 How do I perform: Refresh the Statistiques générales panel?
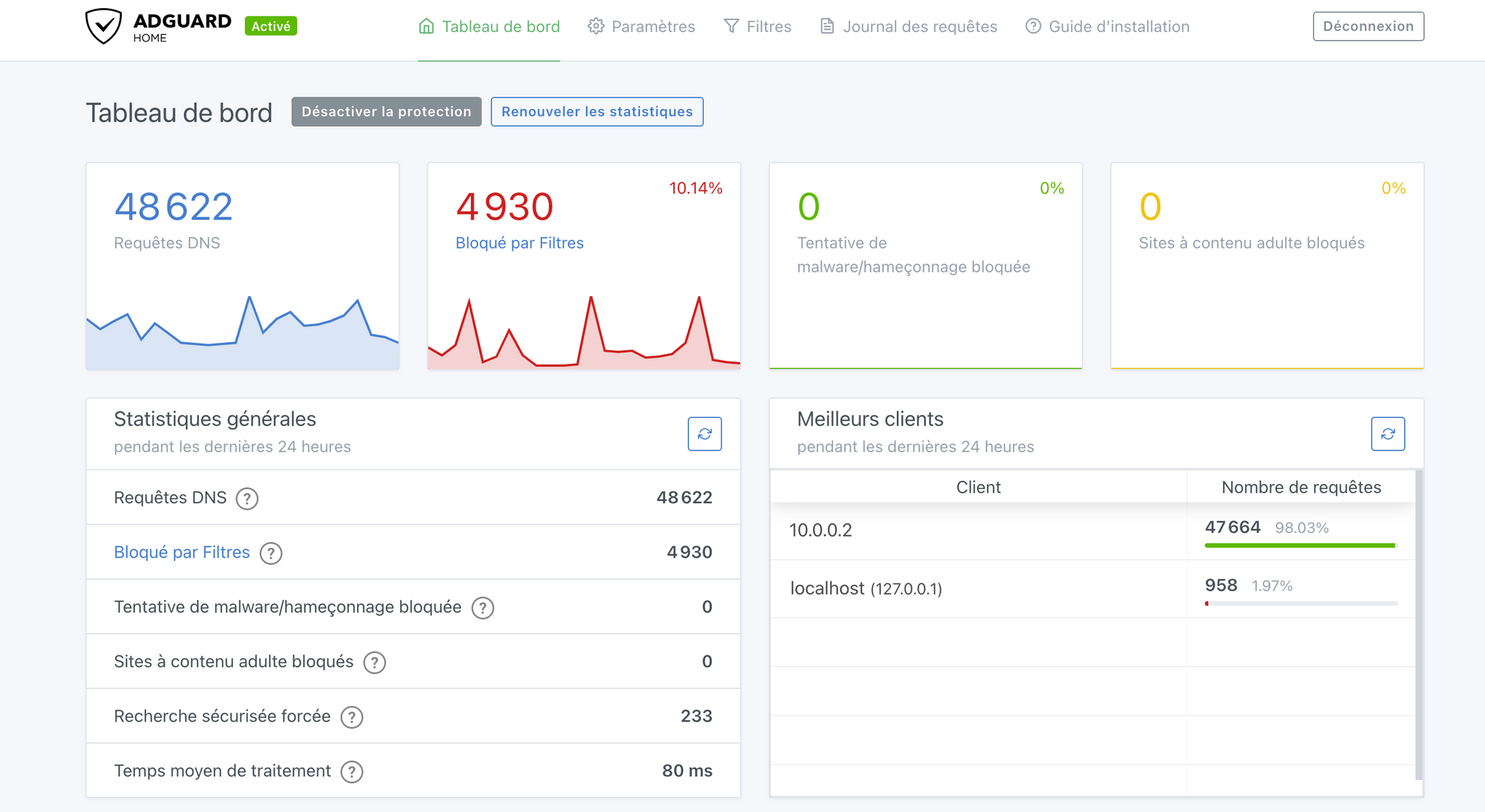tap(705, 434)
